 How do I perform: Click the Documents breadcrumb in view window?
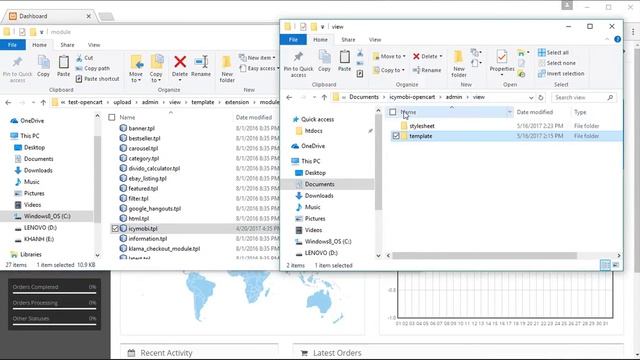point(364,97)
